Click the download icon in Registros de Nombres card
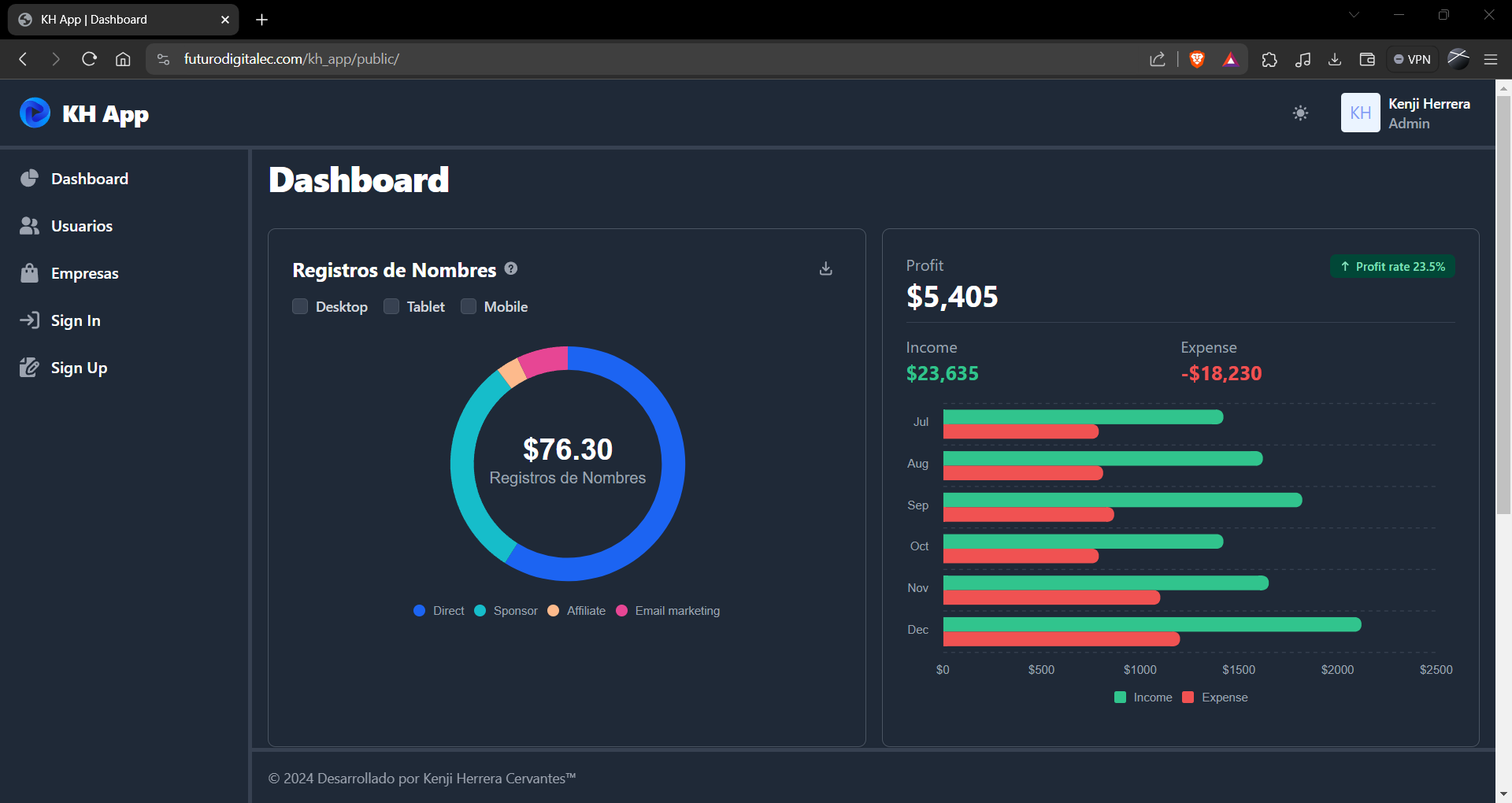 (825, 268)
